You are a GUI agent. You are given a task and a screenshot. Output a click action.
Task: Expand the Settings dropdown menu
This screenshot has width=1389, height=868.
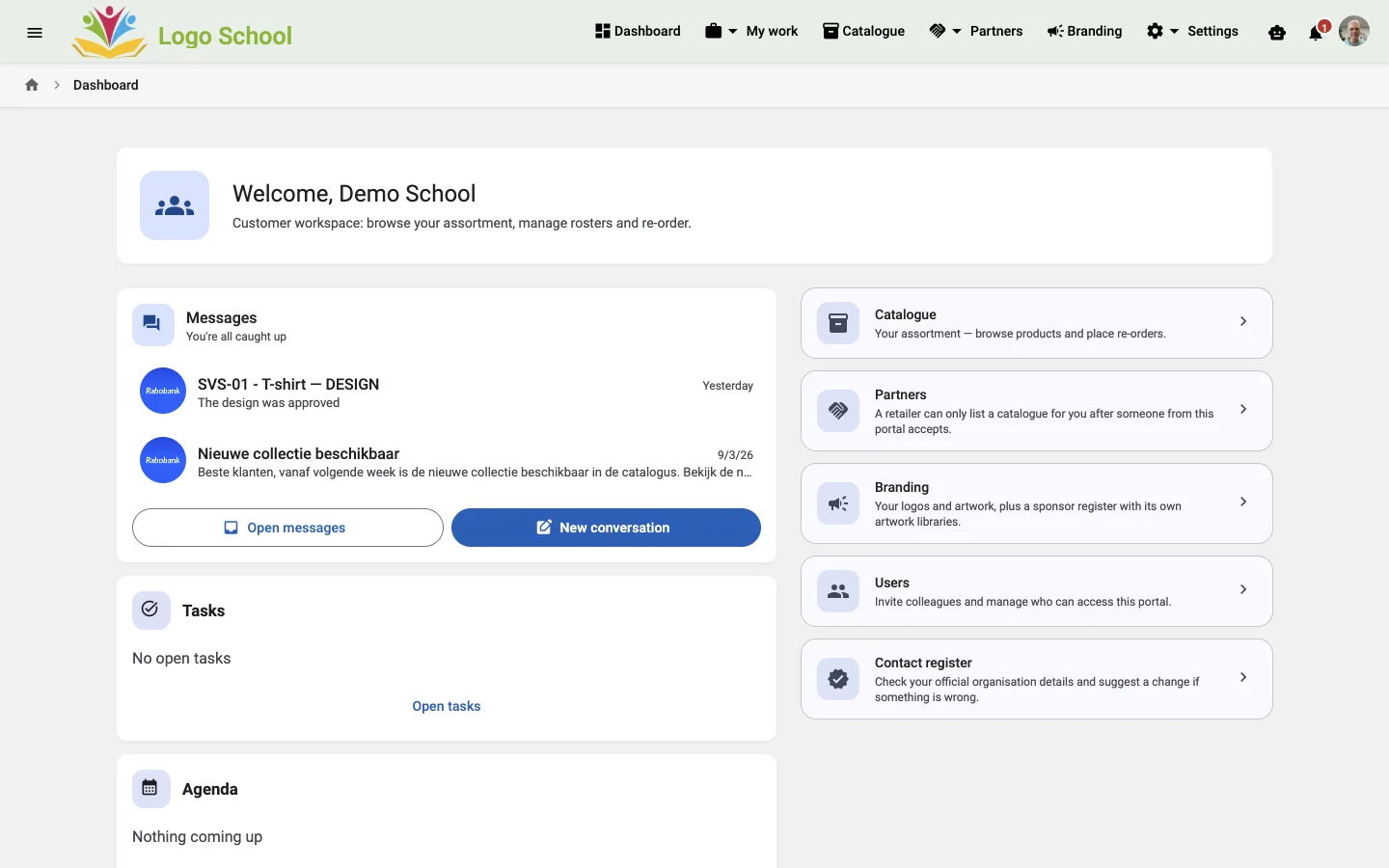pyautogui.click(x=1192, y=31)
